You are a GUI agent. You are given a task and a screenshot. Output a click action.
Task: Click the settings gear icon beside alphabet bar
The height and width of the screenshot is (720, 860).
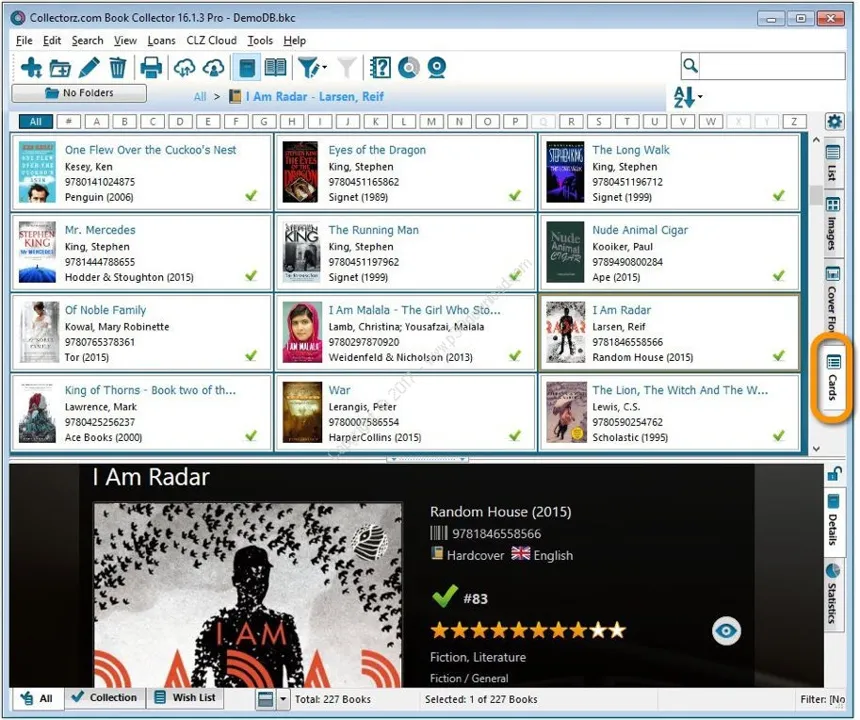coord(834,121)
